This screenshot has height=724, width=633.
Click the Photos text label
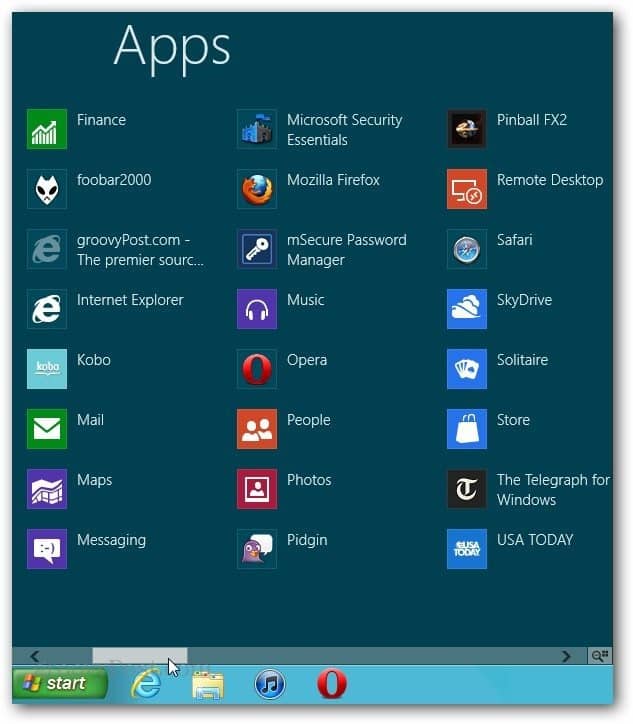[309, 480]
